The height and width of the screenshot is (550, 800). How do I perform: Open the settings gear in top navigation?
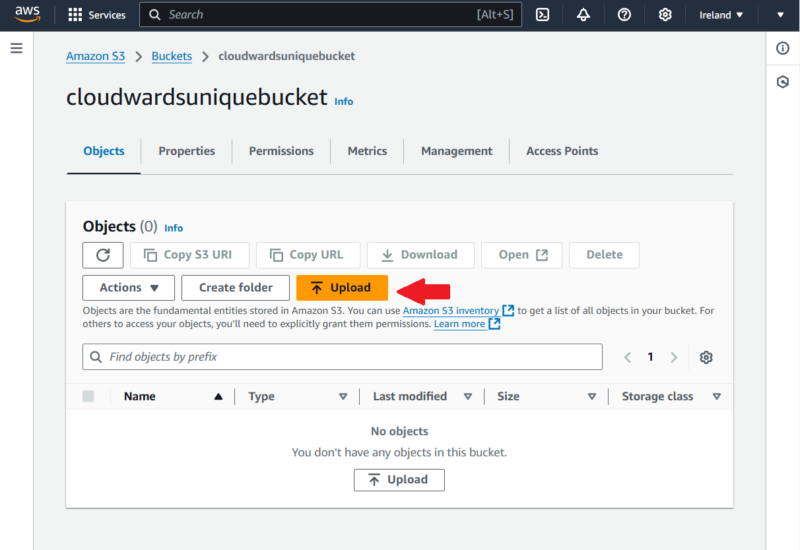click(x=665, y=15)
